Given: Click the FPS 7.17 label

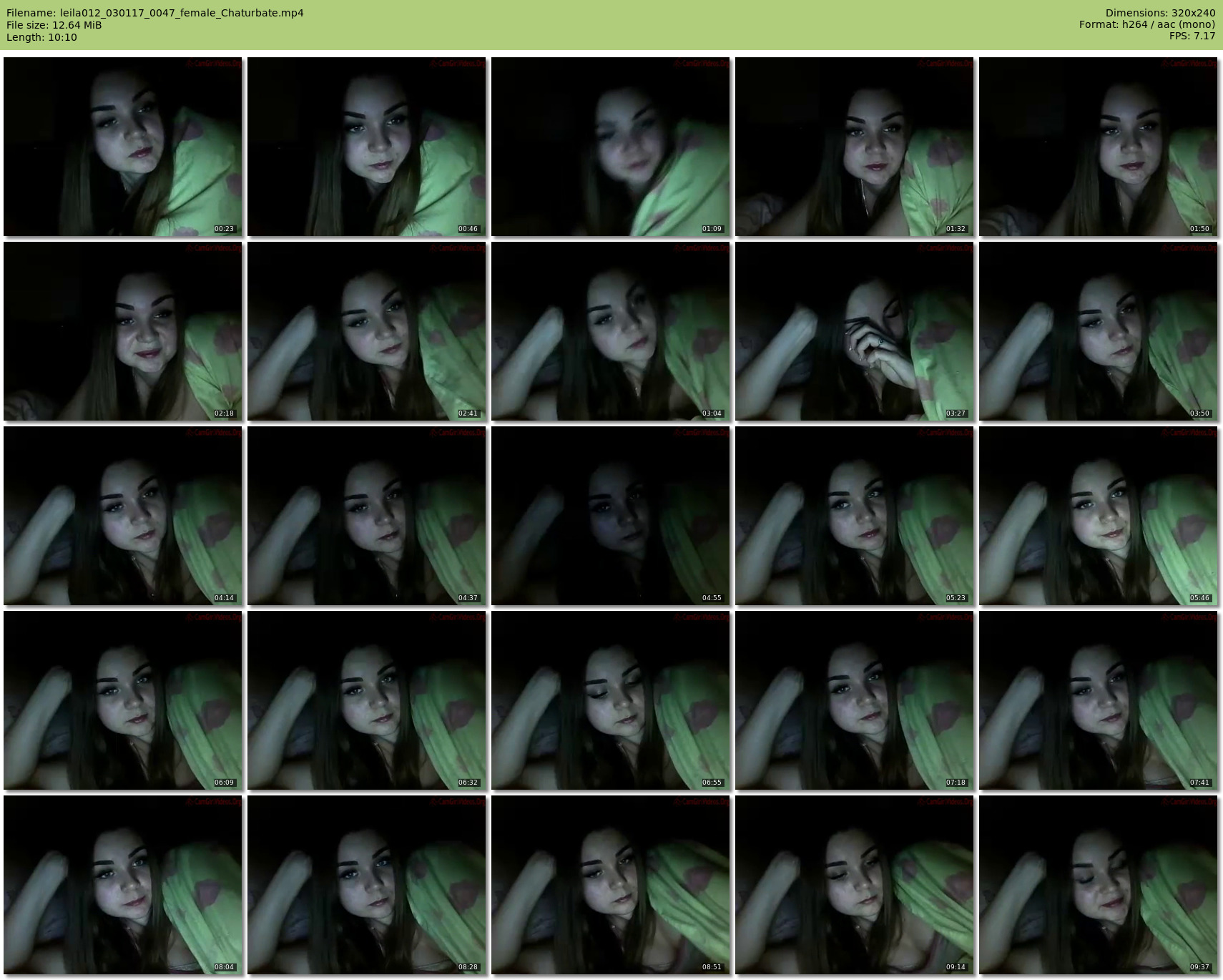Looking at the screenshot, I should (x=1192, y=36).
